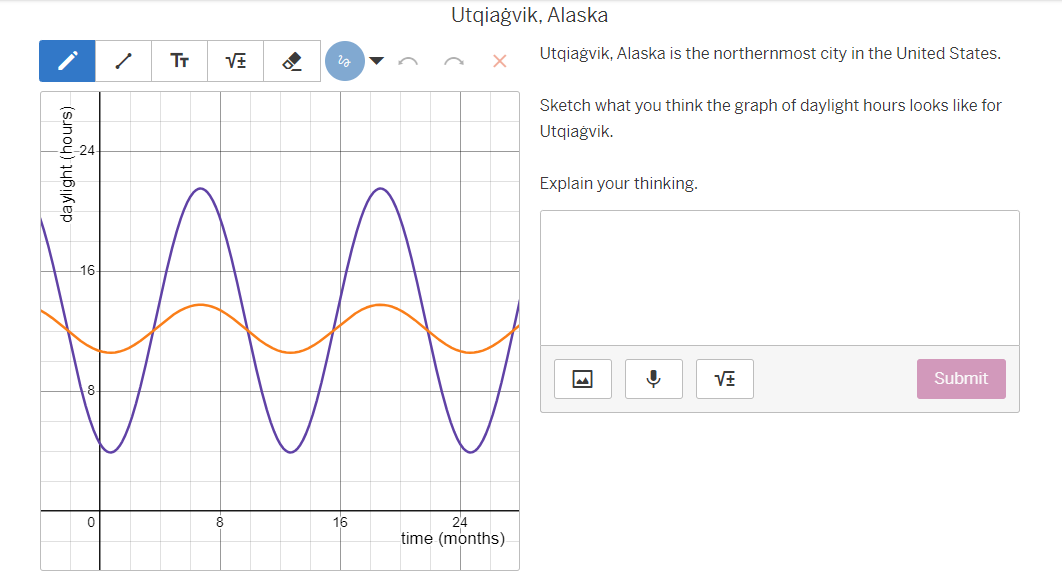Image resolution: width=1062 pixels, height=581 pixels.
Task: Open math input for your explanation
Action: [724, 378]
